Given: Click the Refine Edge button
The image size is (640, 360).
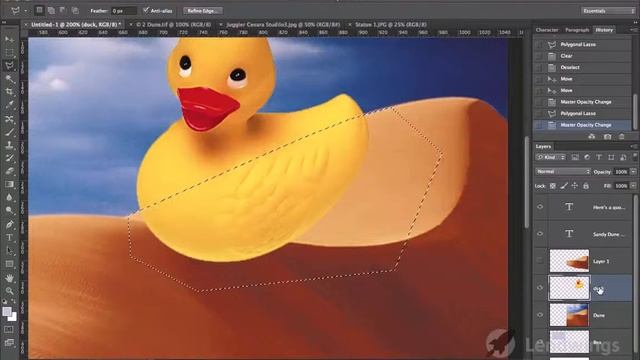Looking at the screenshot, I should click(203, 11).
